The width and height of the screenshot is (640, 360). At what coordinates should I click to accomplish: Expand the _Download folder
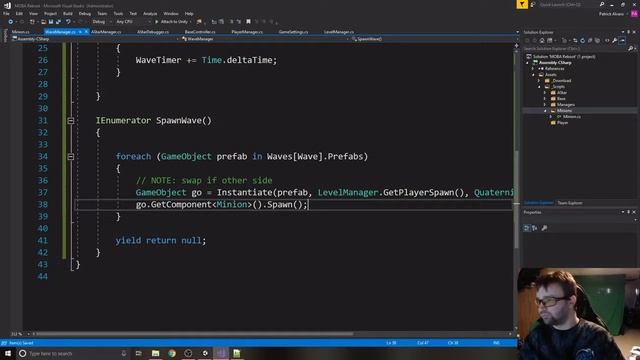(539, 81)
